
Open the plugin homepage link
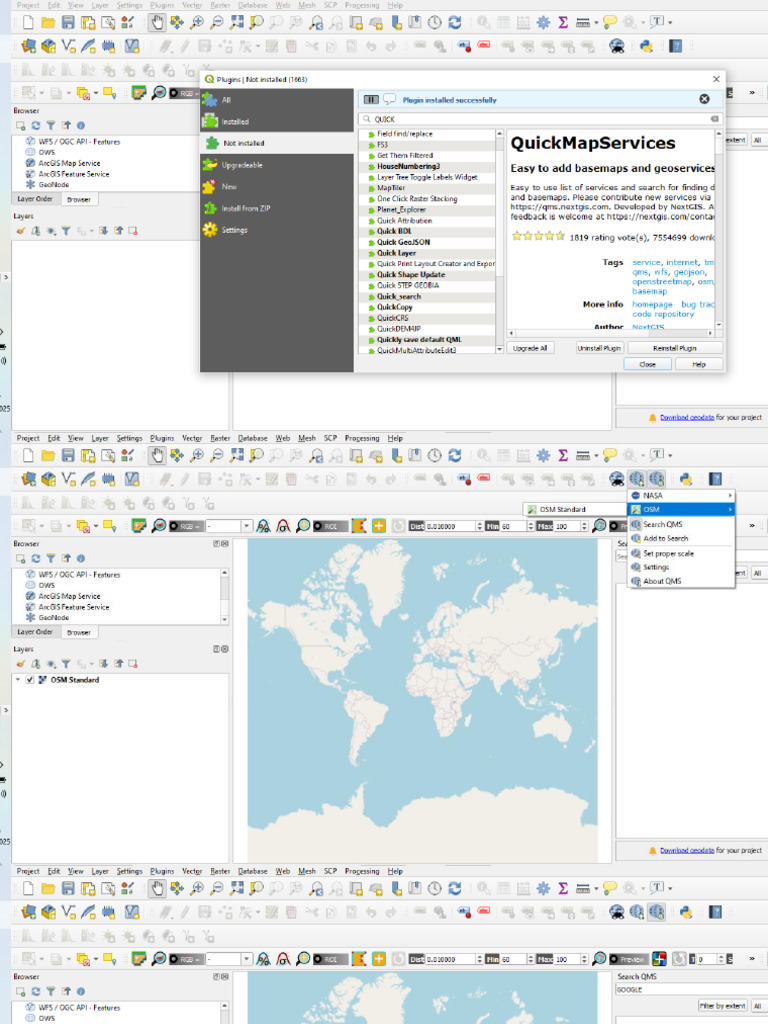pyautogui.click(x=652, y=304)
